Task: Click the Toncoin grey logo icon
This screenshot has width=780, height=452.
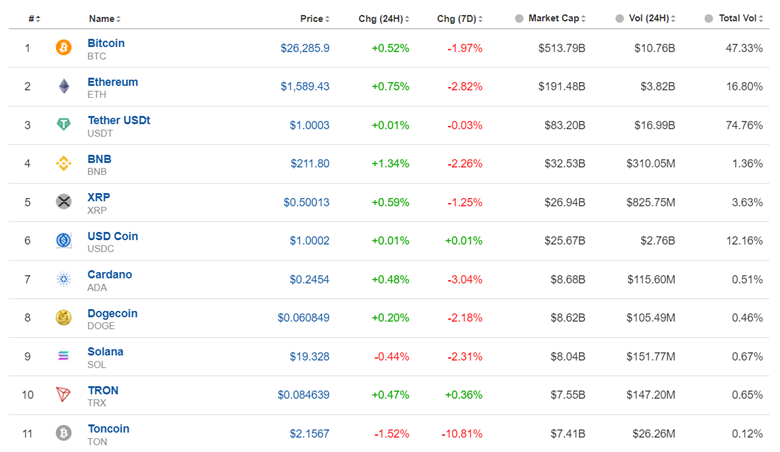Action: 64,433
